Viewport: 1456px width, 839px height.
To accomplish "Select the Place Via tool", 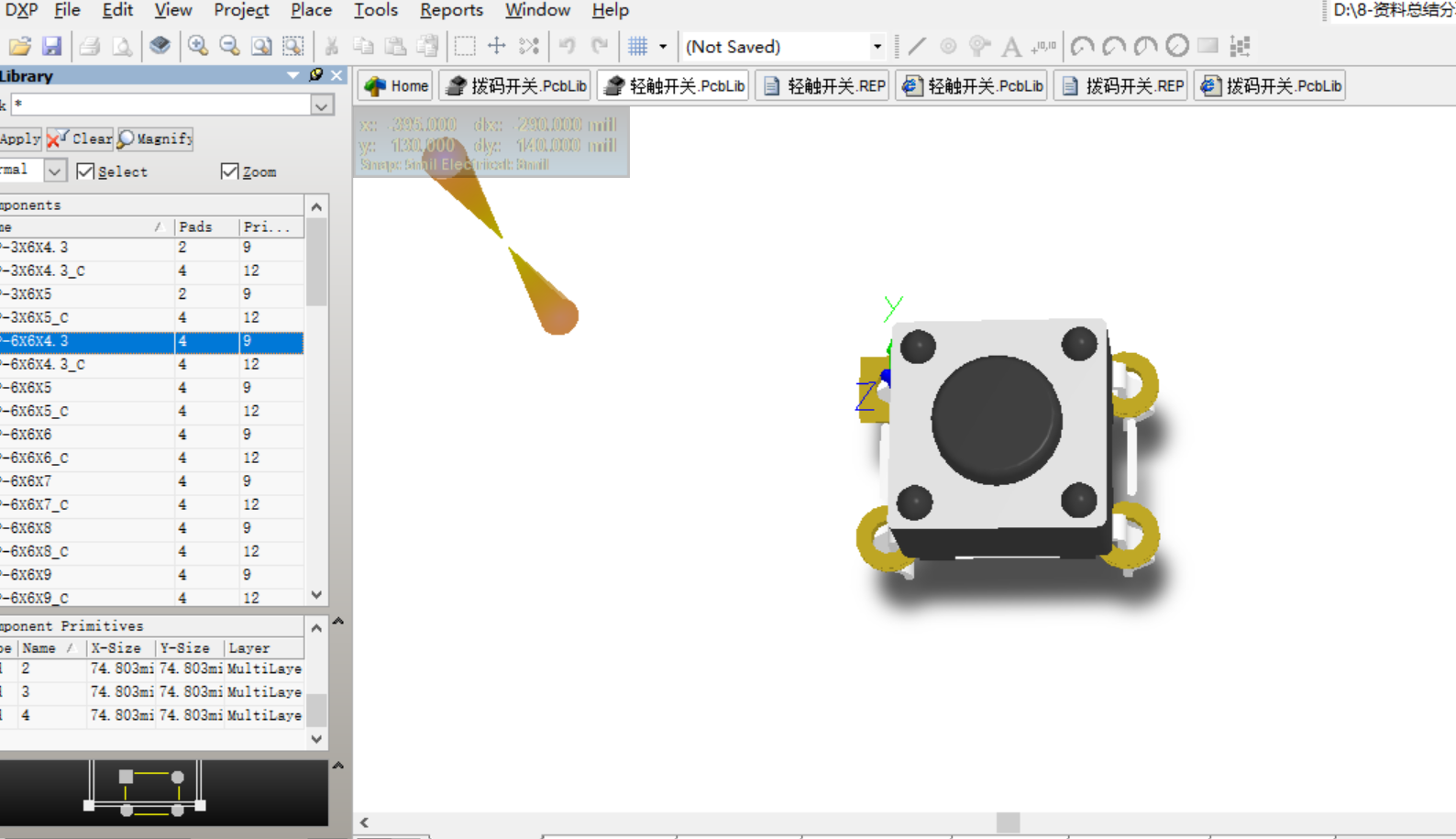I will (980, 46).
